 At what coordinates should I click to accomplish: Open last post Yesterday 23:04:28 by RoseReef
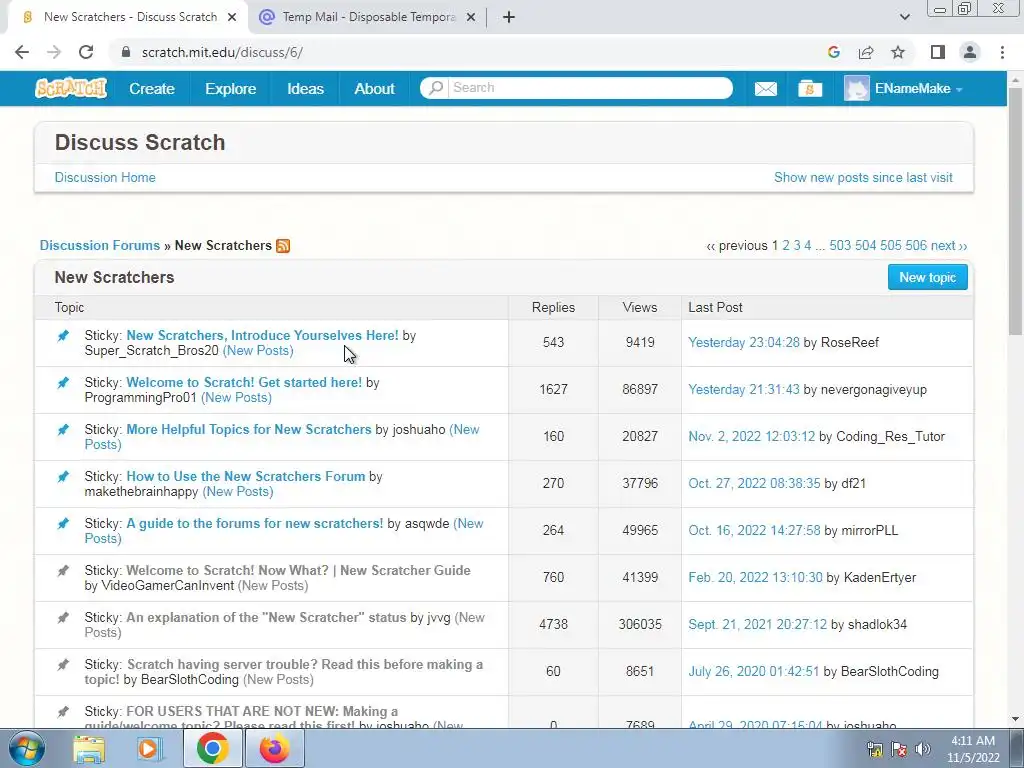(x=744, y=342)
